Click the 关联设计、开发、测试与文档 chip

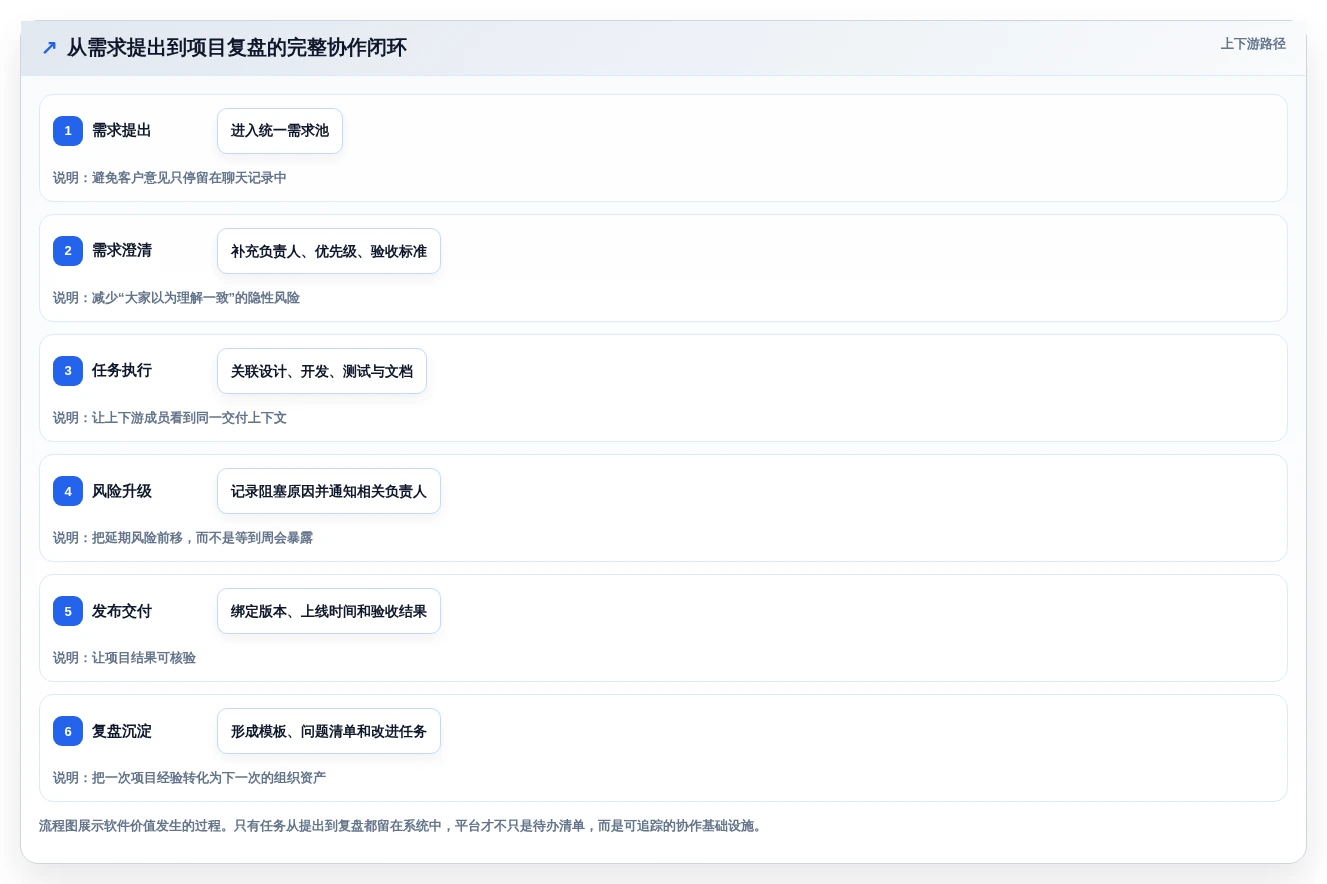point(322,371)
